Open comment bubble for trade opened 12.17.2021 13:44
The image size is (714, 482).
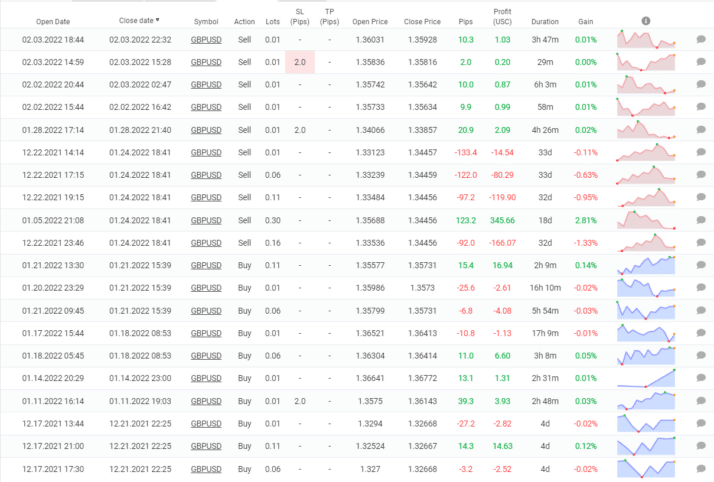701,423
